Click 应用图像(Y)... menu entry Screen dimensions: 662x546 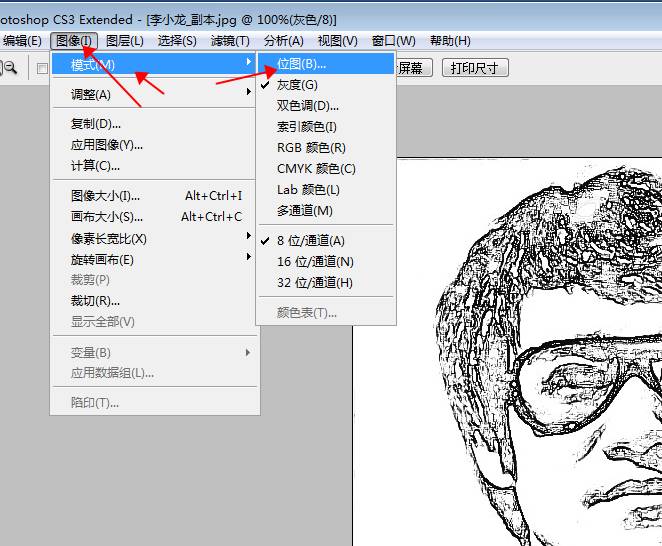107,145
